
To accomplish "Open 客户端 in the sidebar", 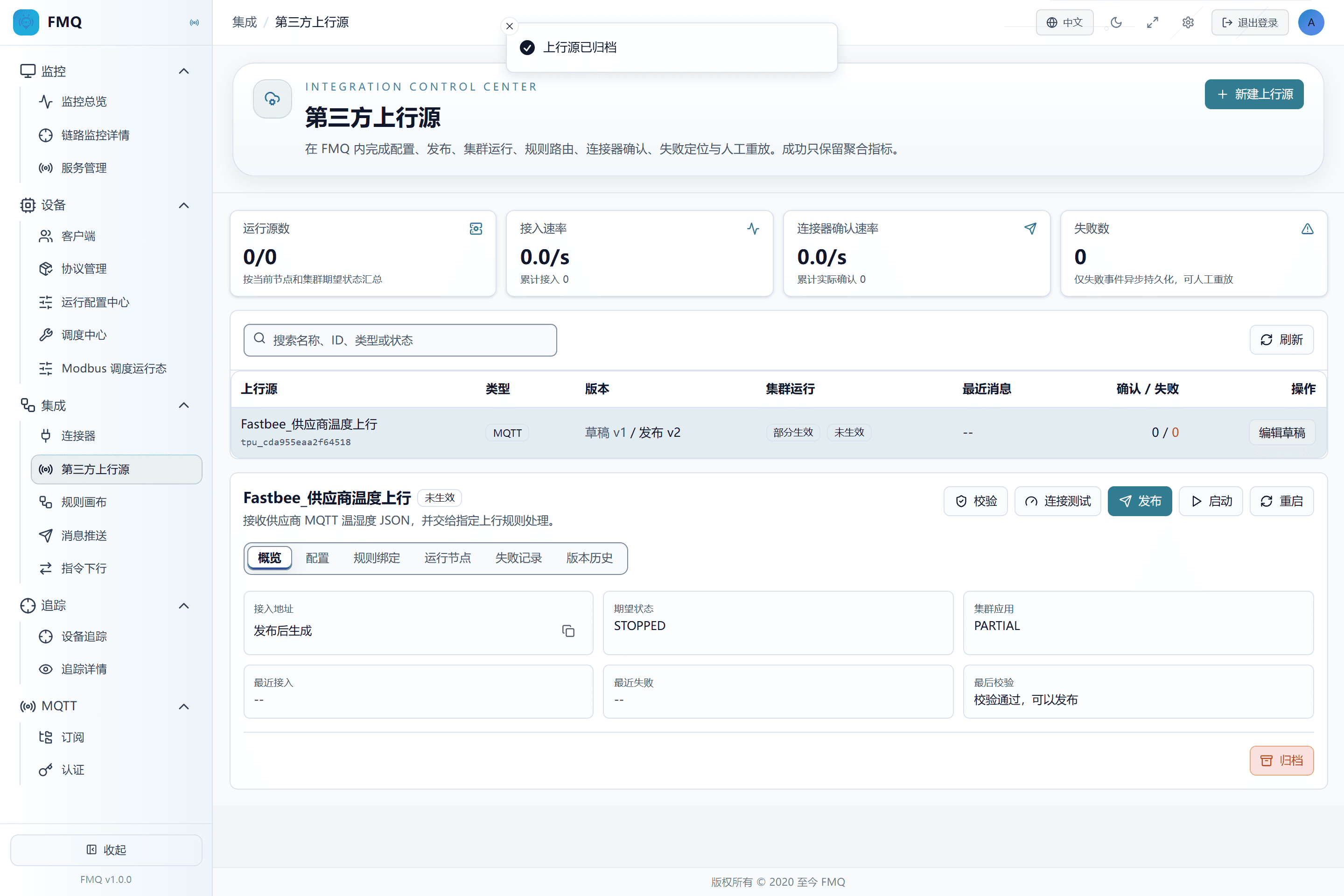I will [117, 236].
